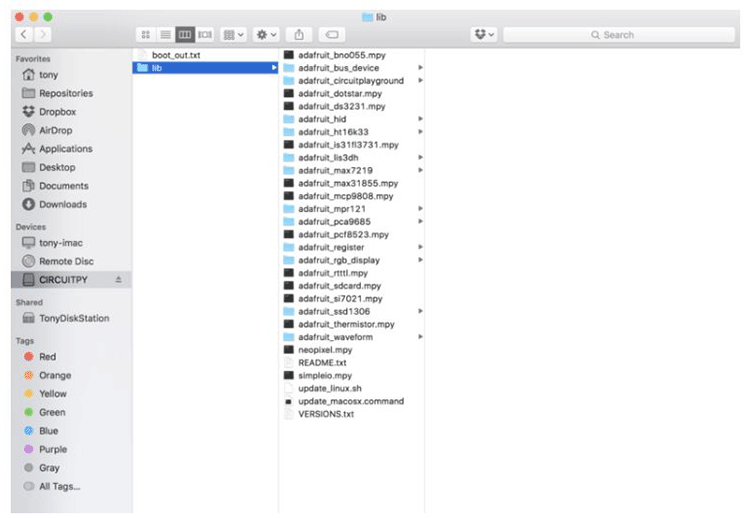Expand the adafruit_bus_device folder arrow
The width and height of the screenshot is (750, 518).
click(x=420, y=68)
